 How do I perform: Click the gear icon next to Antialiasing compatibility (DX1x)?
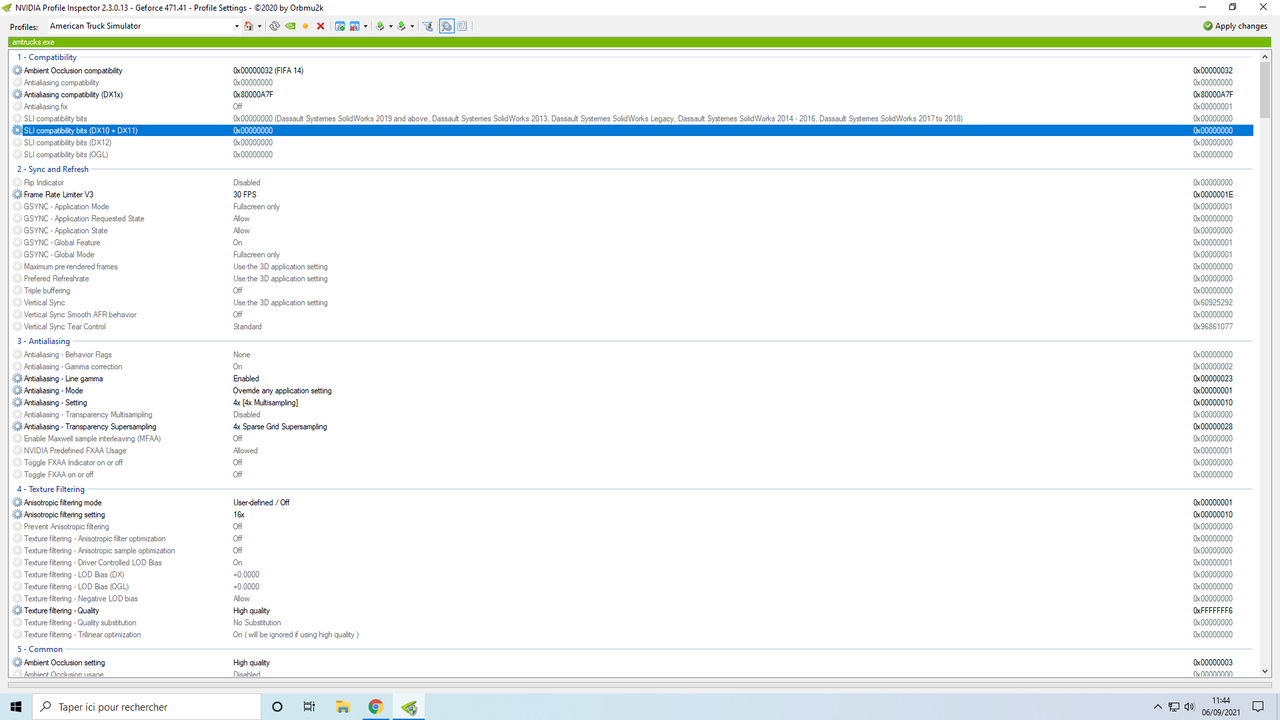[17, 95]
